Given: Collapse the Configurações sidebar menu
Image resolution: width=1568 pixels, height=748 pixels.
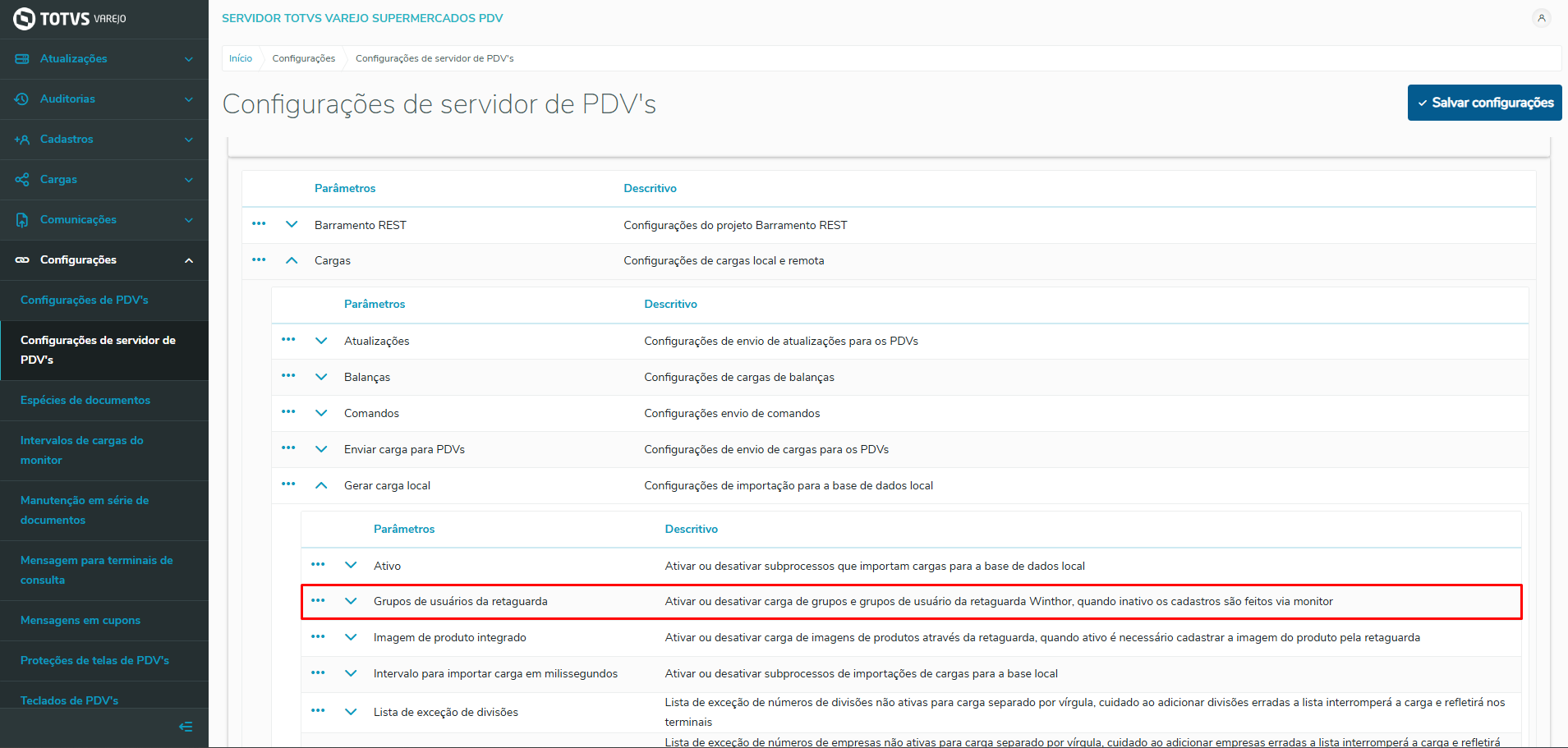Looking at the screenshot, I should pyautogui.click(x=189, y=260).
